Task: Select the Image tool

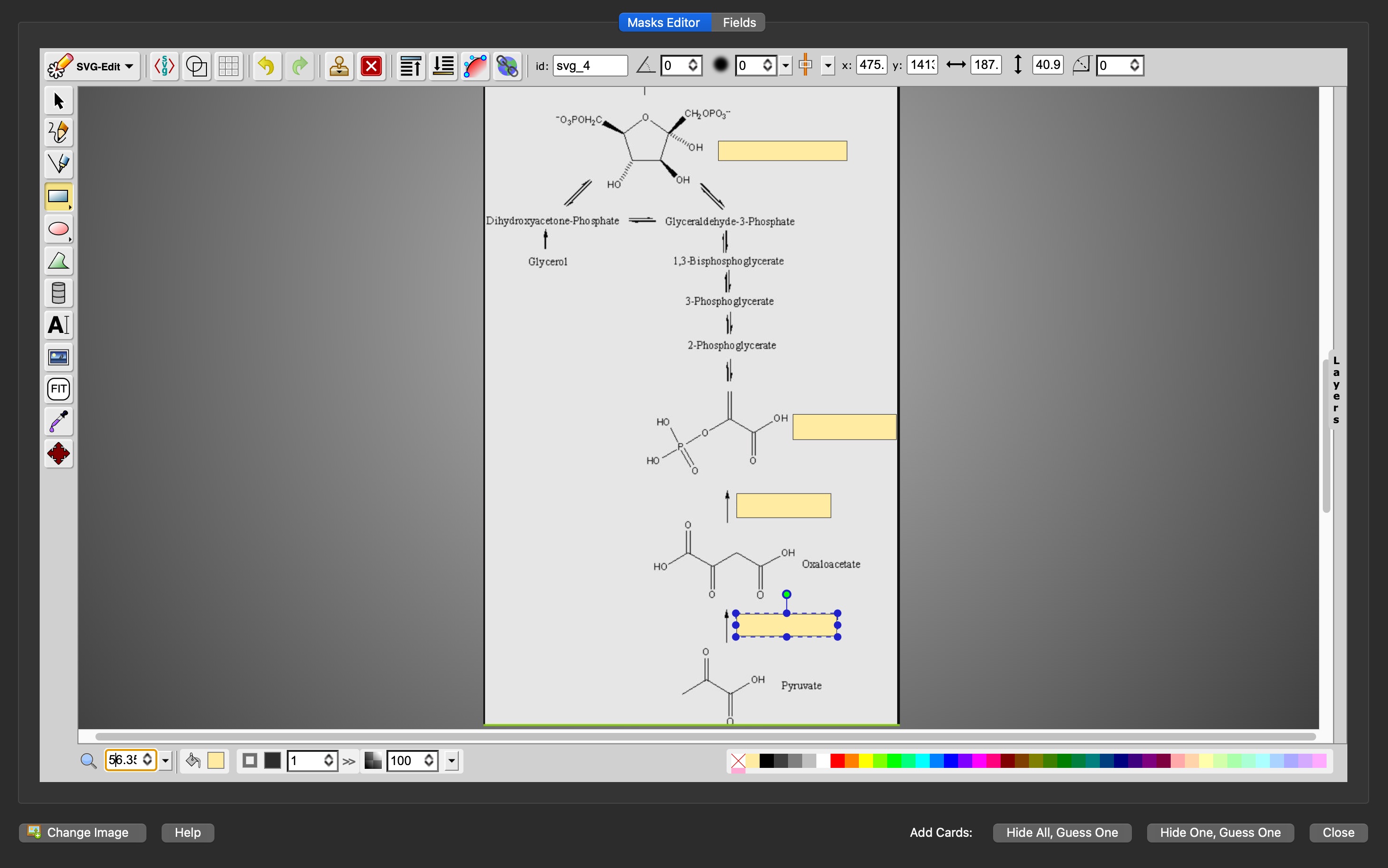Action: tap(59, 357)
